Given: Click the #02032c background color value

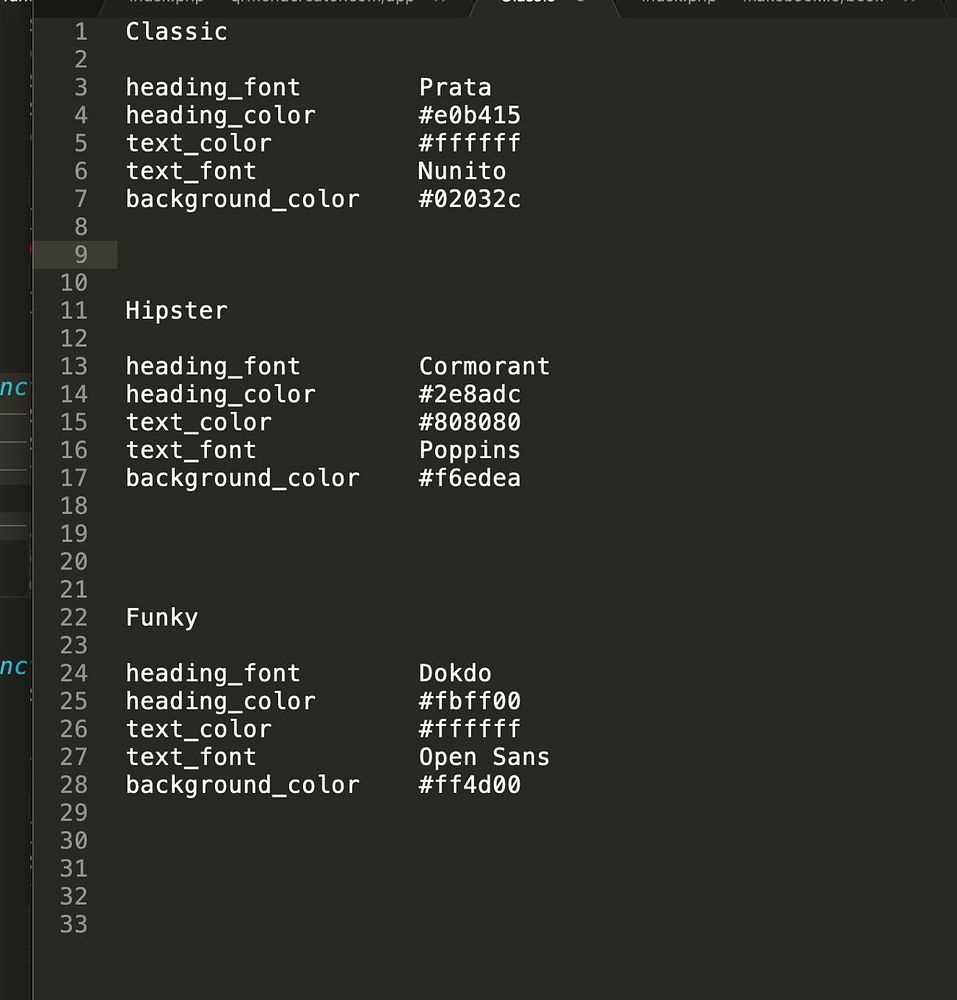Looking at the screenshot, I should point(469,199).
